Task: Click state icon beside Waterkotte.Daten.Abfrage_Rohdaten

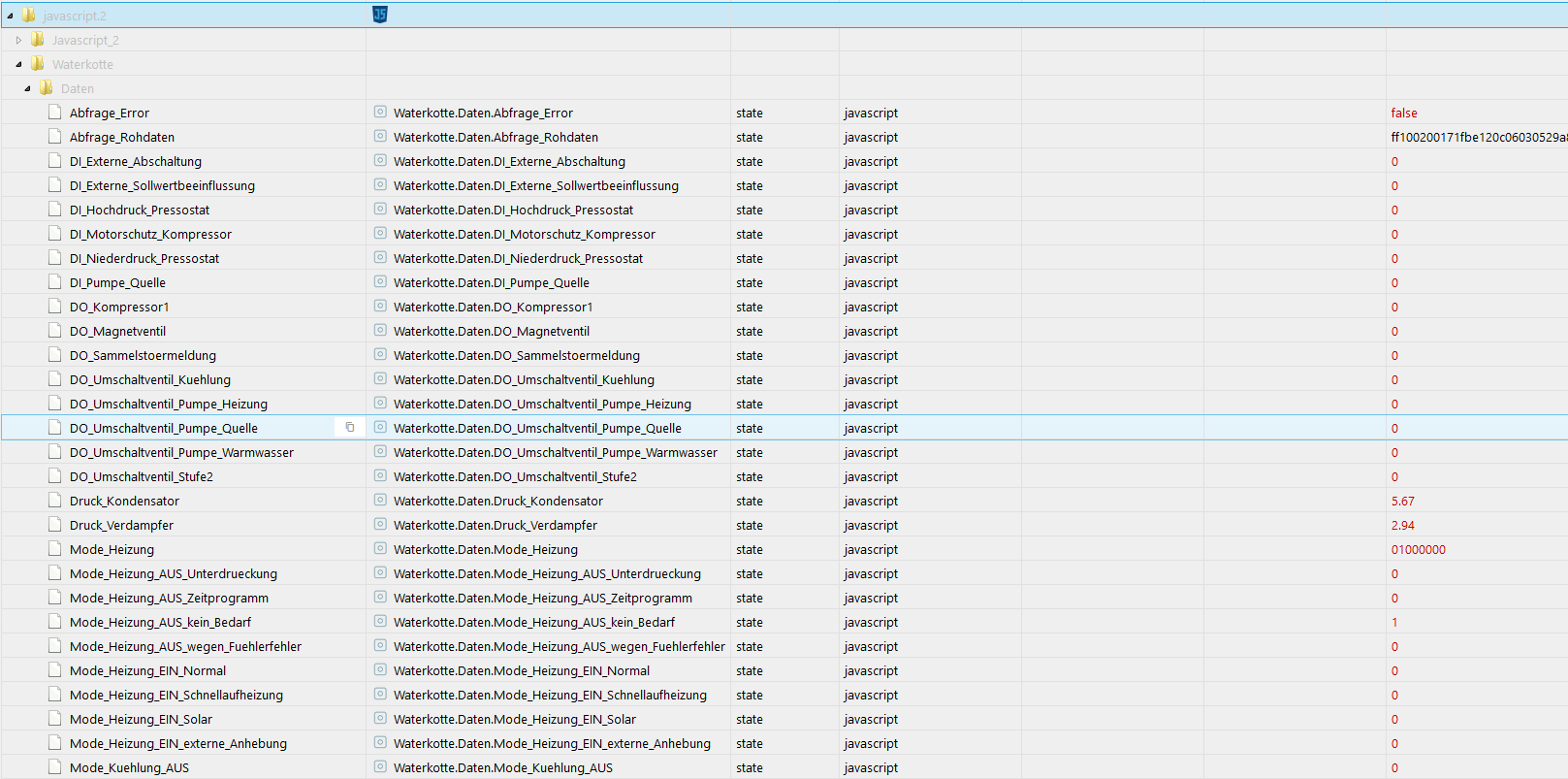Action: [380, 136]
